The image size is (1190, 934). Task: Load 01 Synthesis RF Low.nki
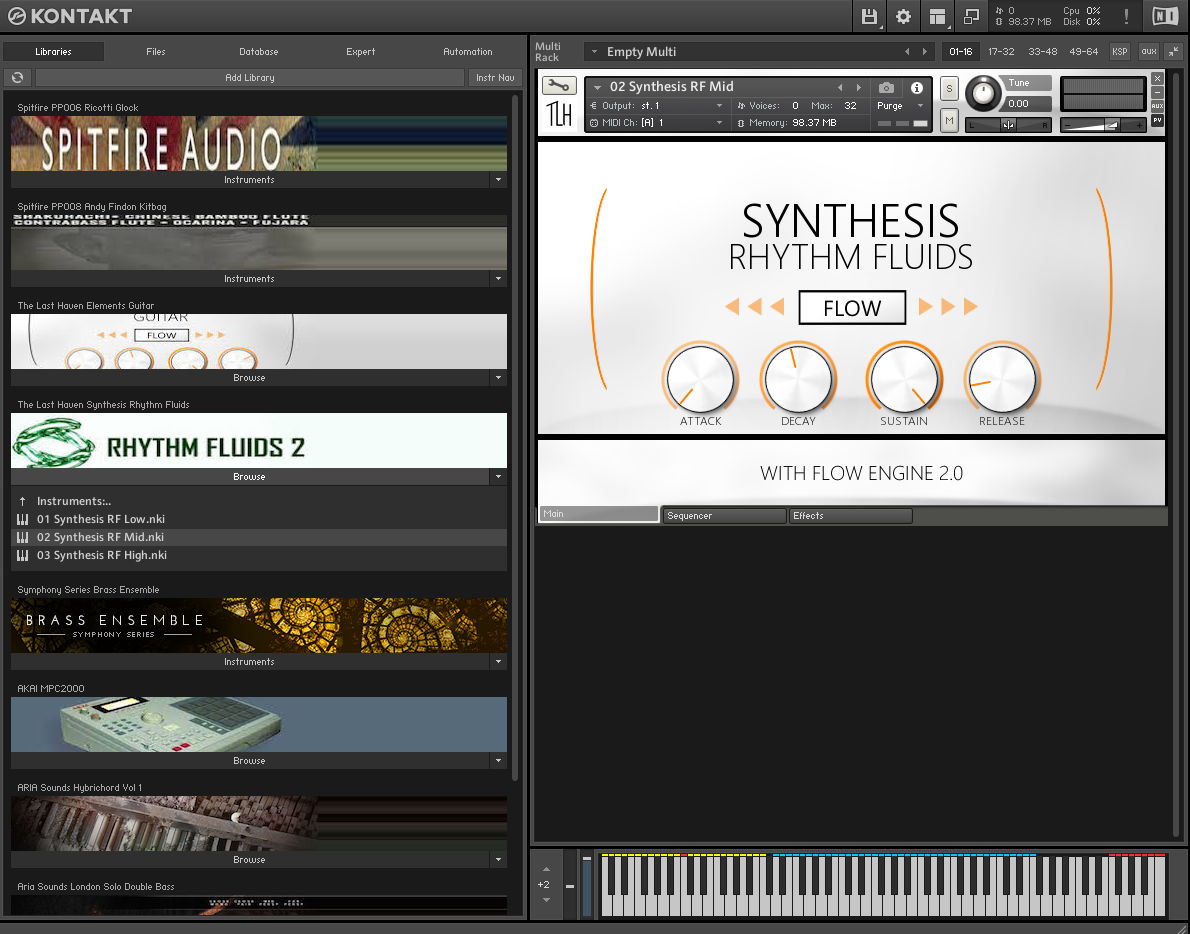click(101, 519)
